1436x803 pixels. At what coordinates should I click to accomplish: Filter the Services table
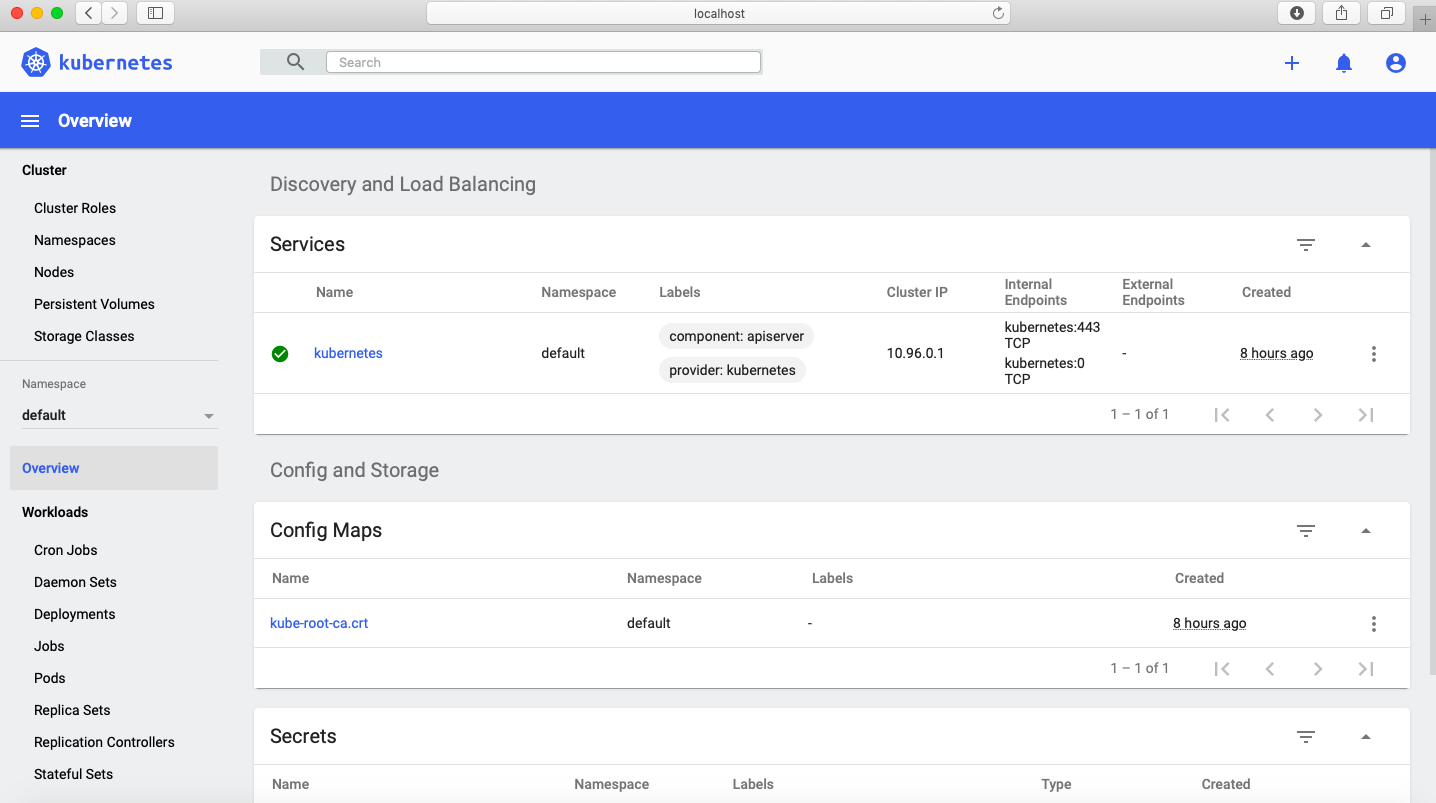[1306, 245]
